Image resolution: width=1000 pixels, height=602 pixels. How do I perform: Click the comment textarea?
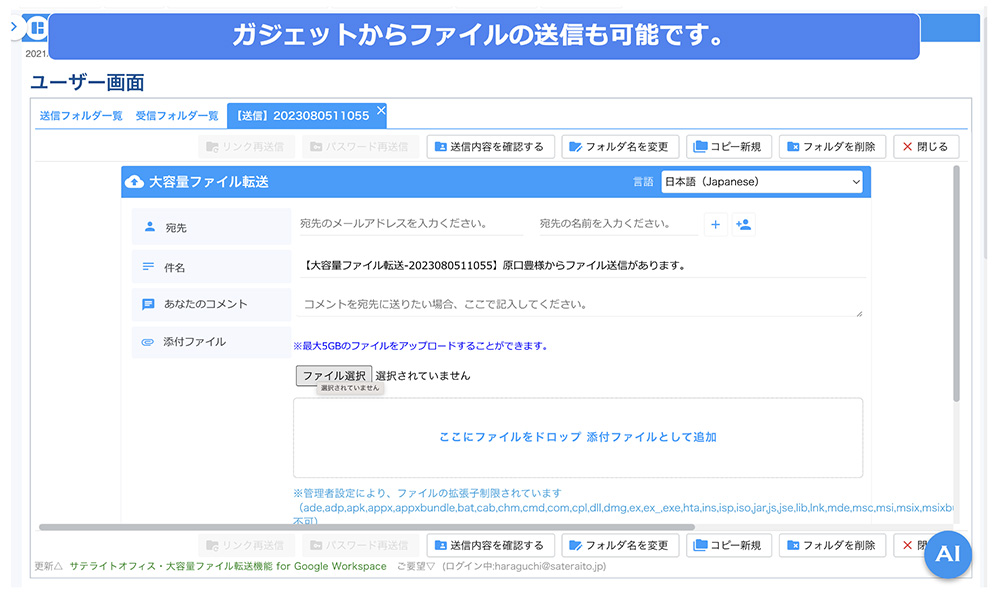pos(579,304)
